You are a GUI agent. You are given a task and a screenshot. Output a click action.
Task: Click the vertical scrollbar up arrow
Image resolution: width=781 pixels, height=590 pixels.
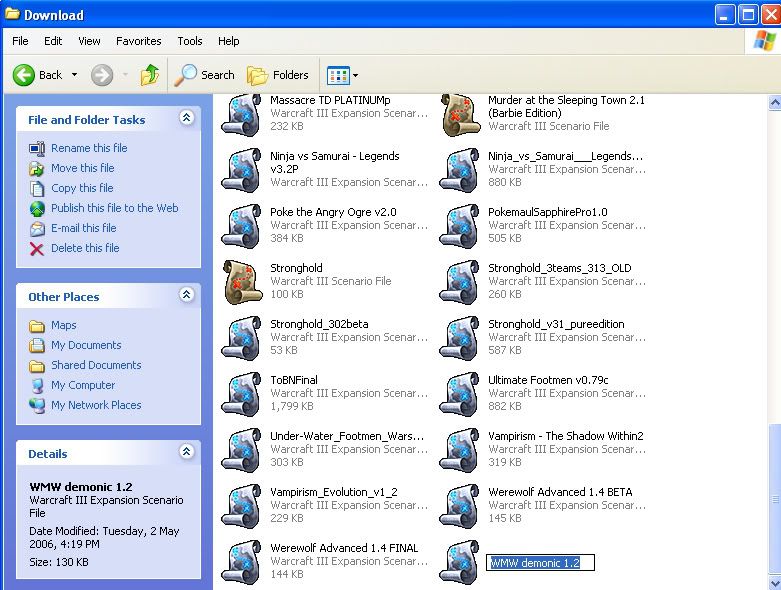775,102
